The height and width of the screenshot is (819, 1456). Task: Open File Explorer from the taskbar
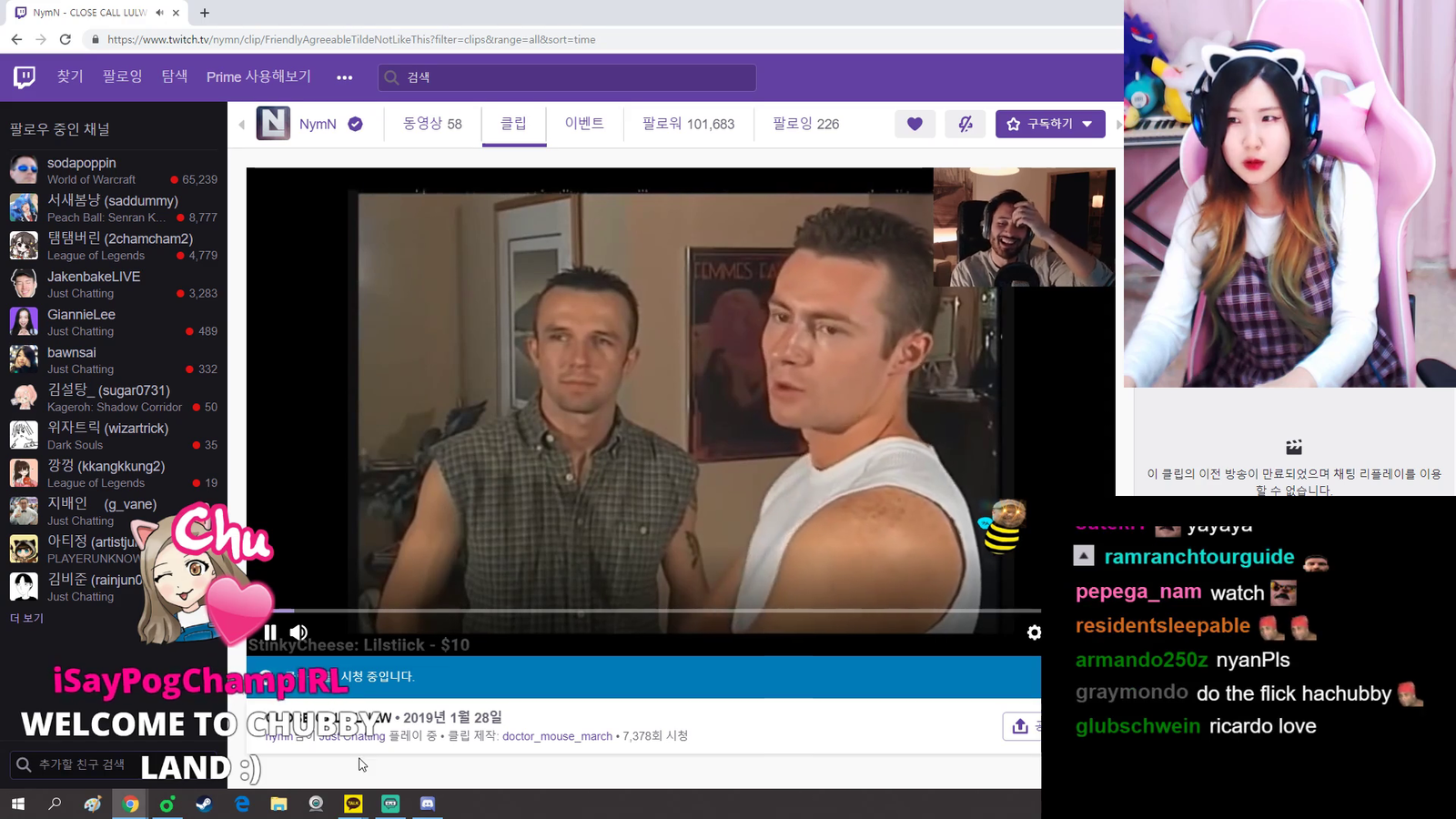[x=279, y=804]
